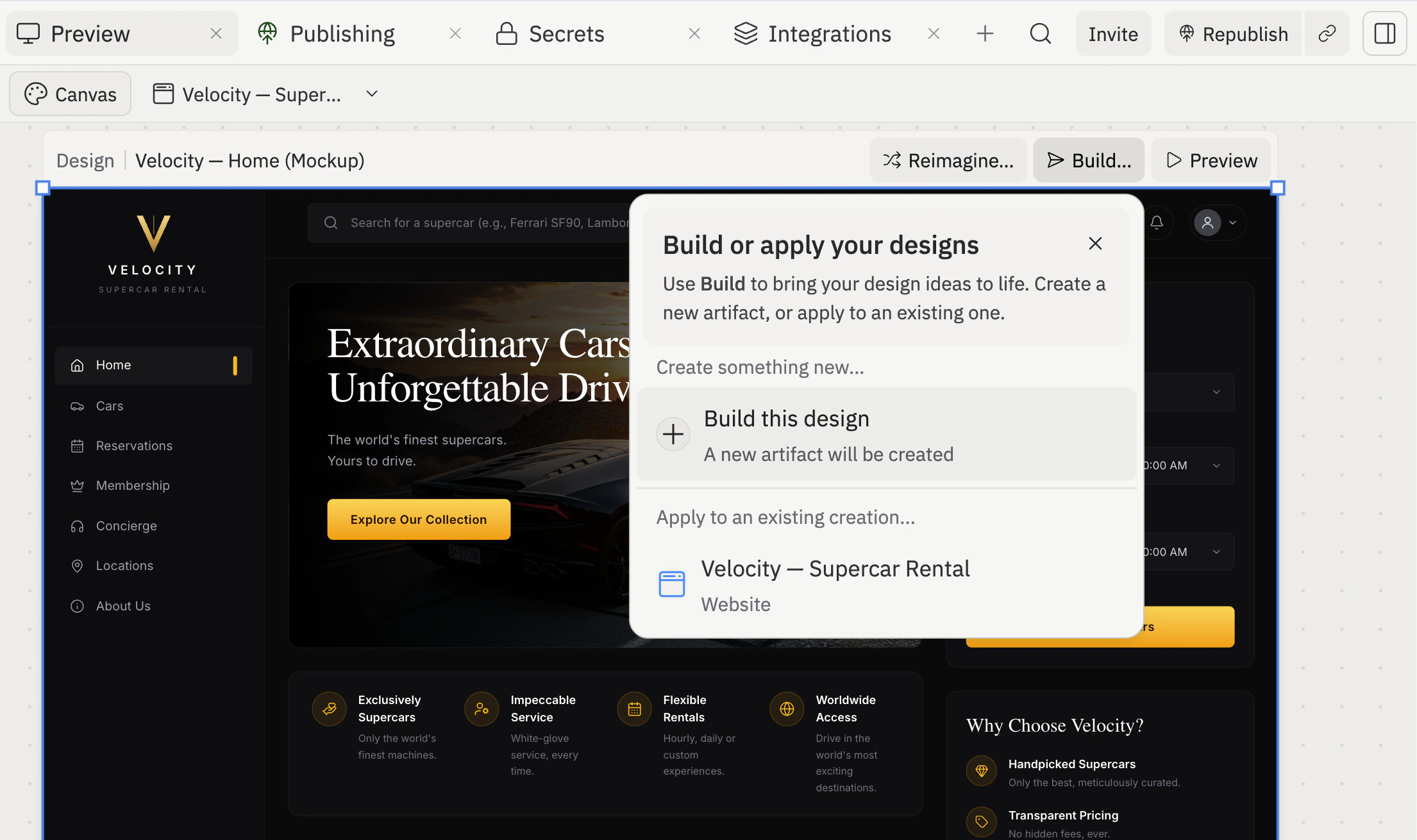The height and width of the screenshot is (840, 1417).
Task: Click plus icon for new artifact
Action: pos(673,434)
